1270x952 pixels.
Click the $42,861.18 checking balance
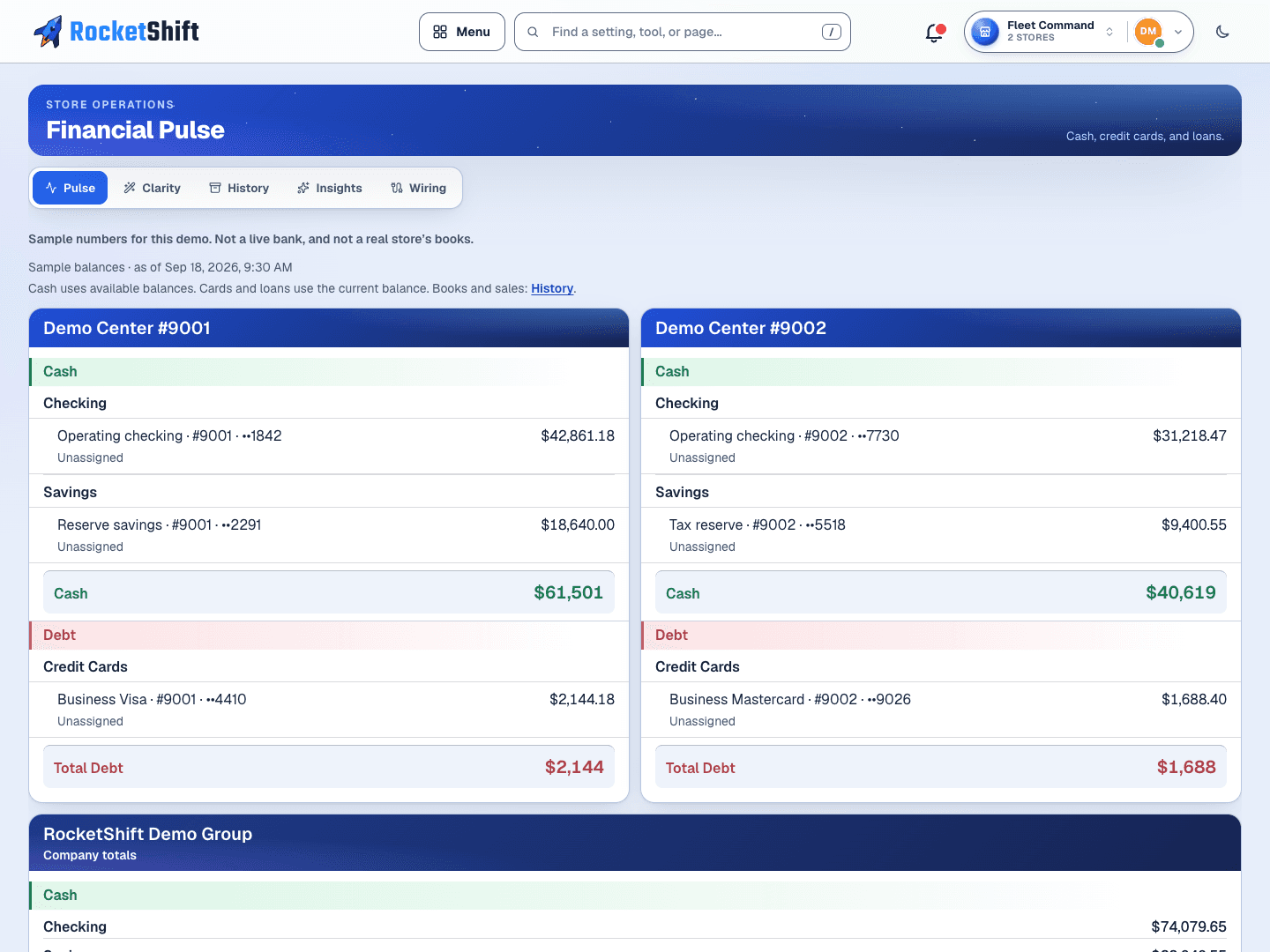pyautogui.click(x=578, y=435)
